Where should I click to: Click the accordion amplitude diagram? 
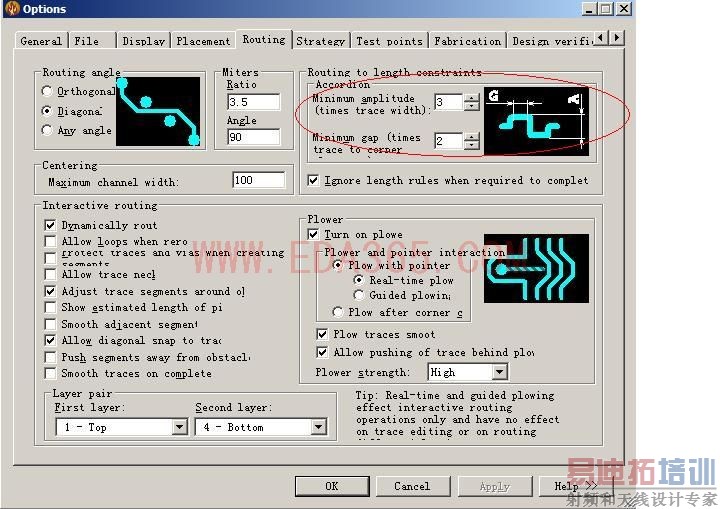(x=536, y=121)
